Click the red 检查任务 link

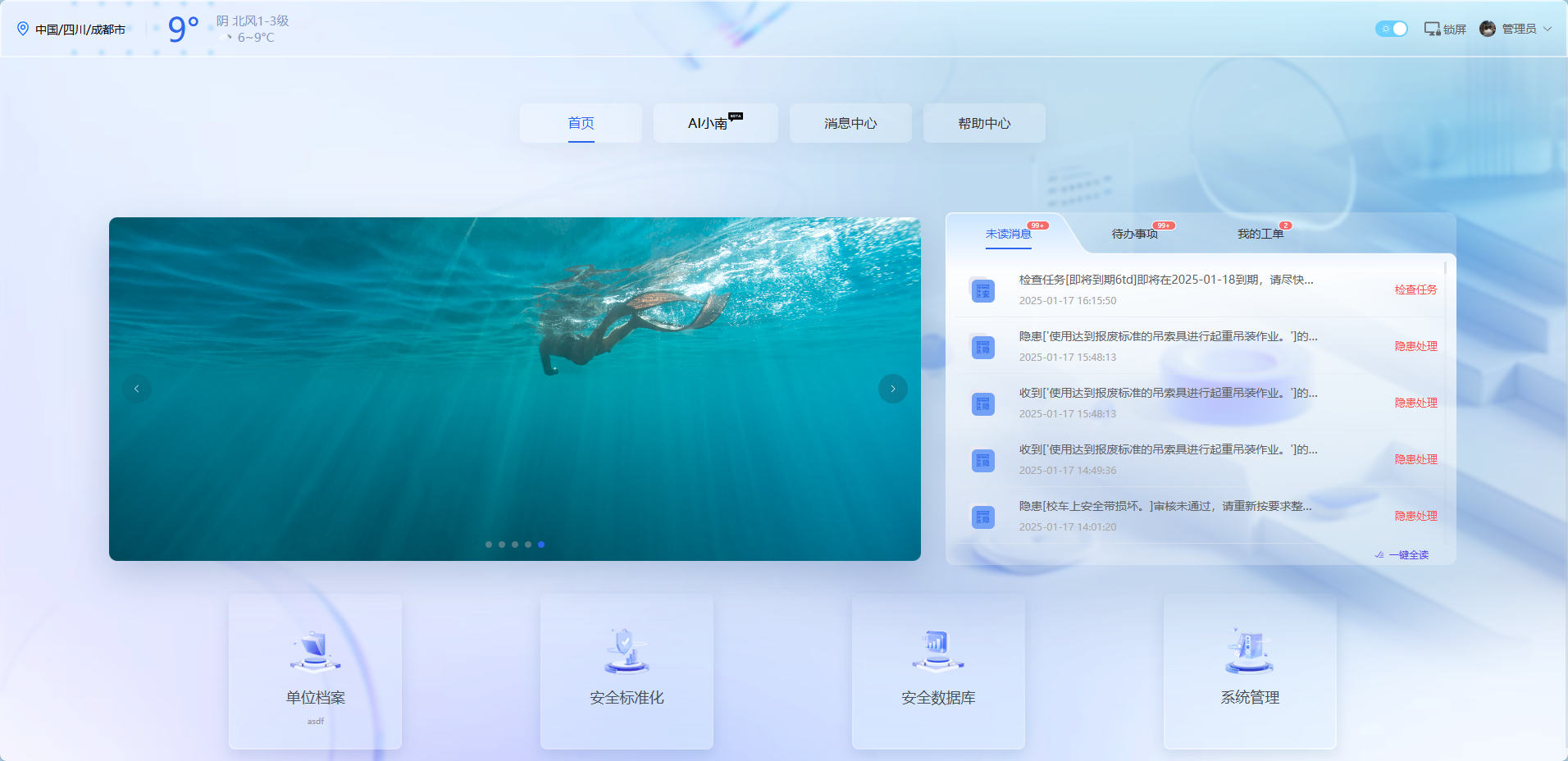tap(1415, 290)
